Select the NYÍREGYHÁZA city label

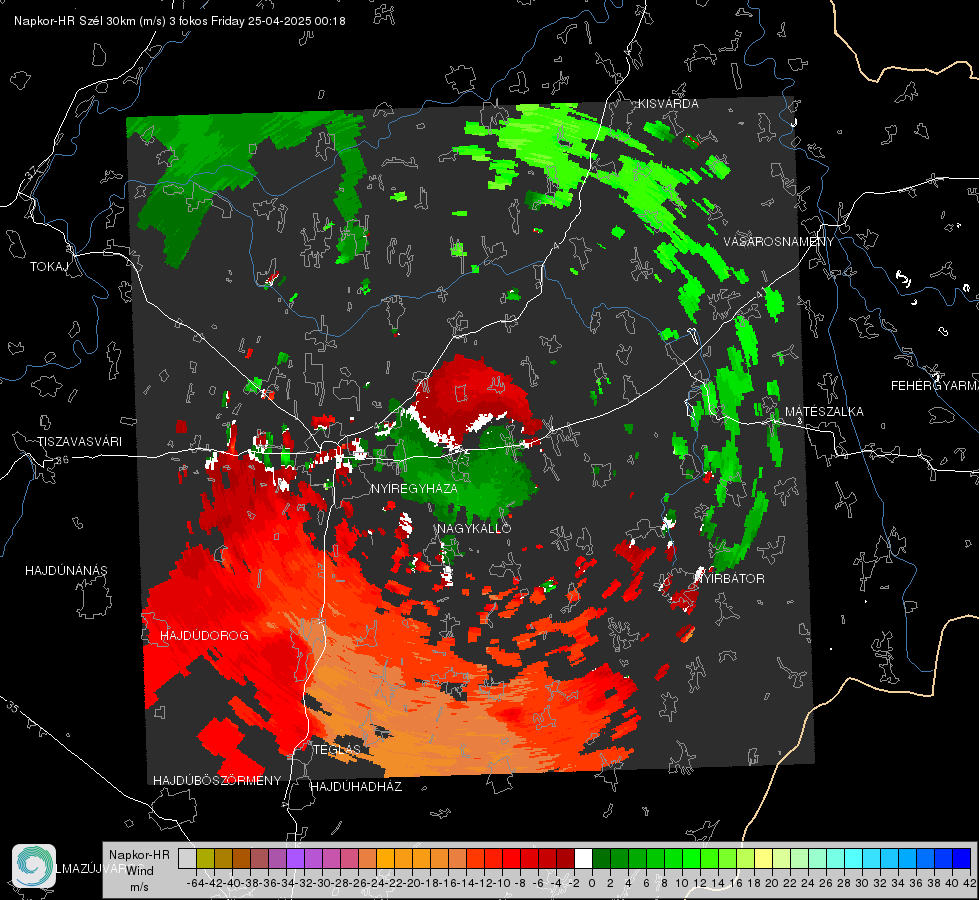coord(414,488)
